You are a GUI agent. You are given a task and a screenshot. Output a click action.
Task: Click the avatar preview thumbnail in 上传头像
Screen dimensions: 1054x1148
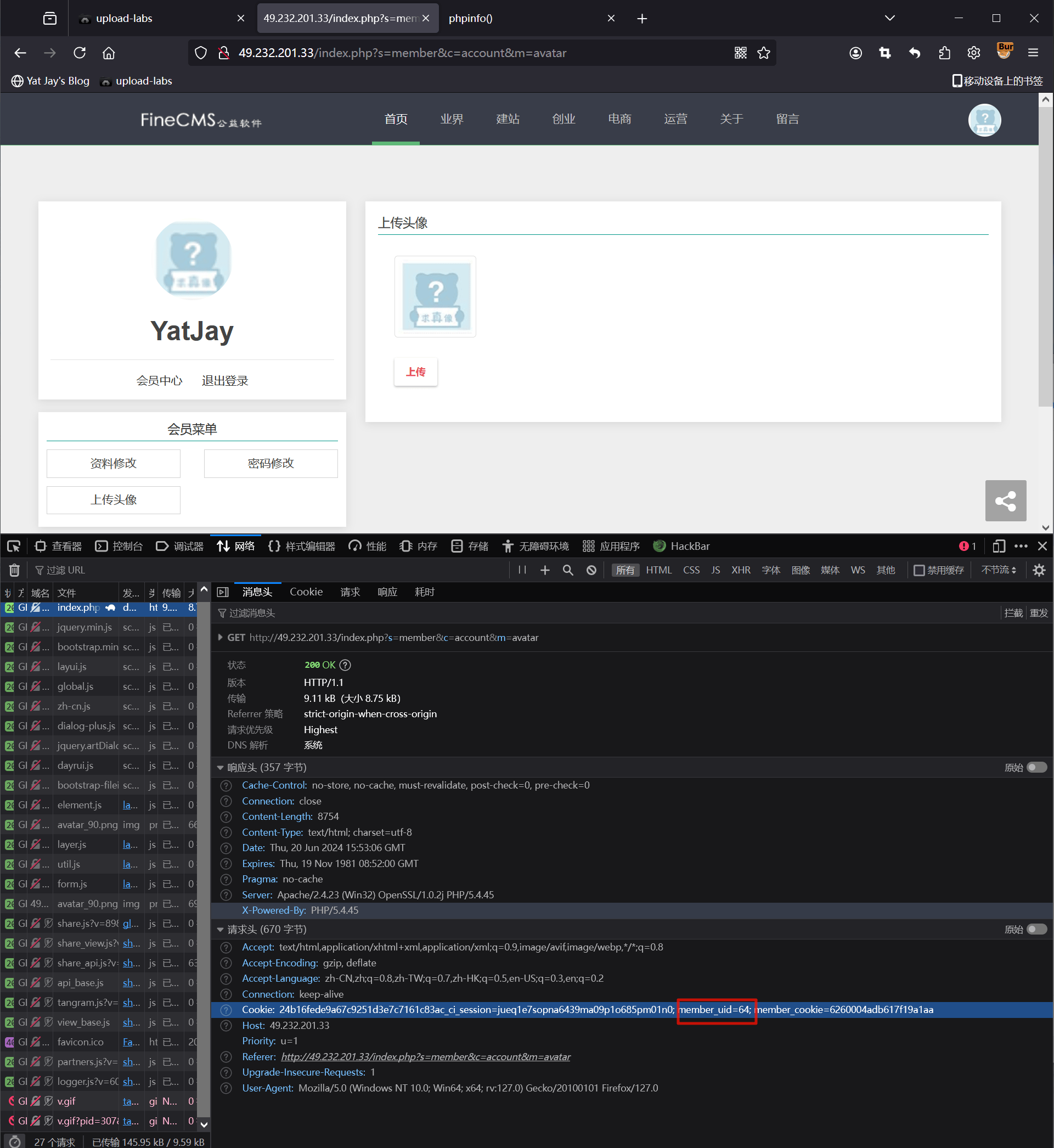[435, 296]
